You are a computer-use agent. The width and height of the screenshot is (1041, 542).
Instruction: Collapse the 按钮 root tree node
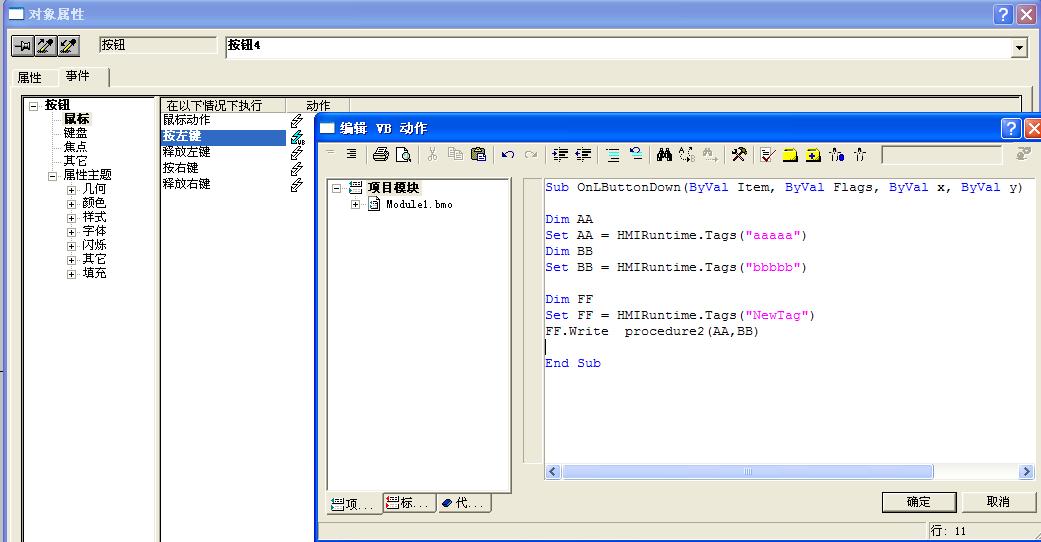pyautogui.click(x=33, y=106)
